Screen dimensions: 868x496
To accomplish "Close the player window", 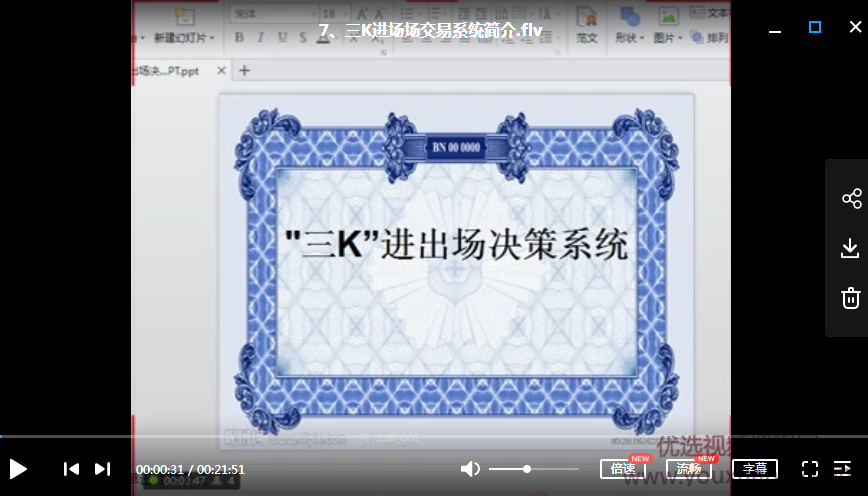I will point(855,27).
